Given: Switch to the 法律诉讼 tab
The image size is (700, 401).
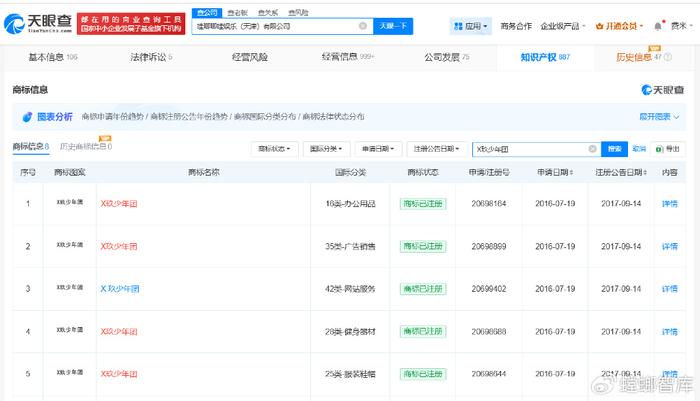Looking at the screenshot, I should coord(151,57).
